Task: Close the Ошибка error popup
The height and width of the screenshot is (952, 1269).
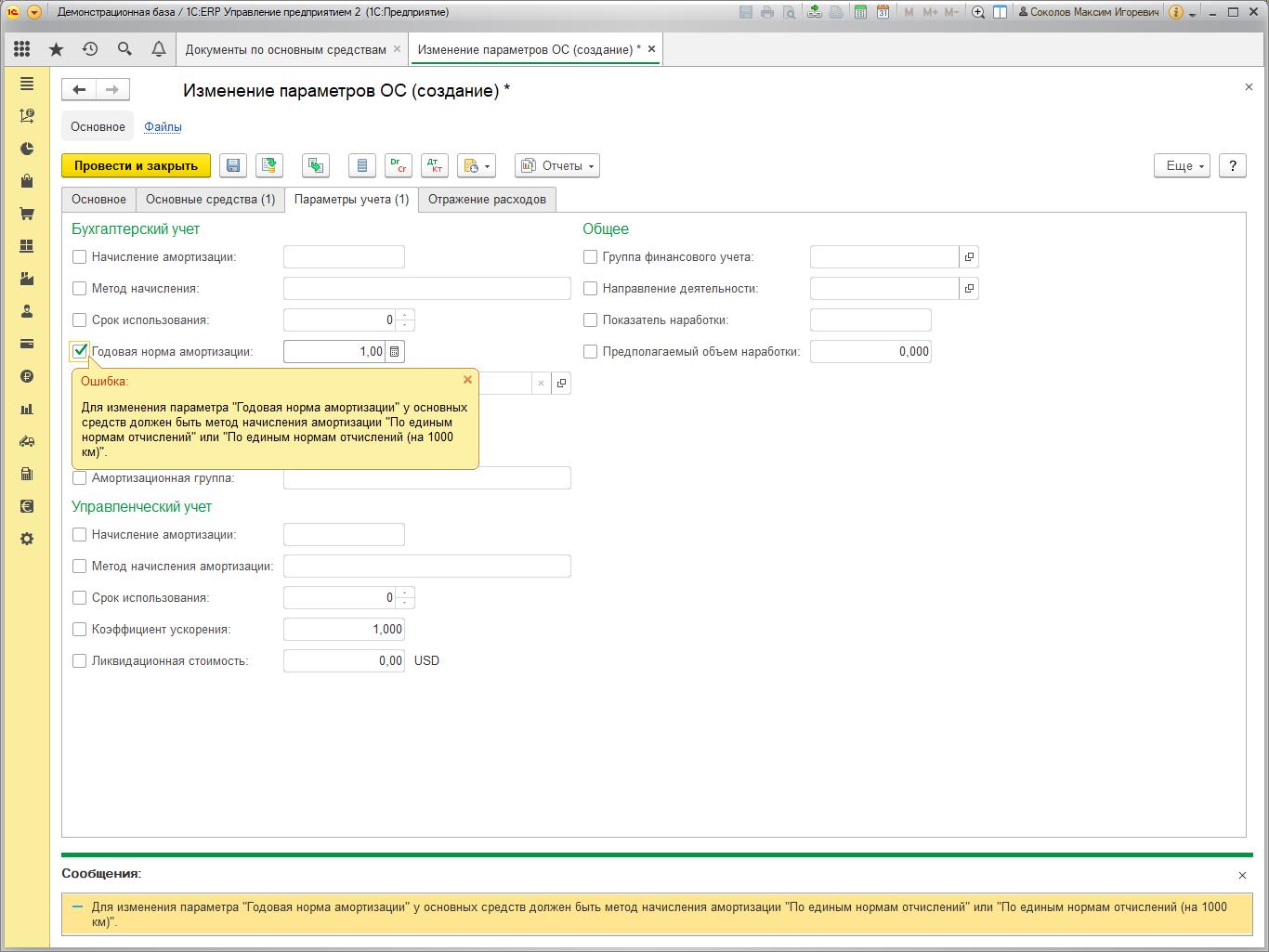Action: (x=467, y=380)
